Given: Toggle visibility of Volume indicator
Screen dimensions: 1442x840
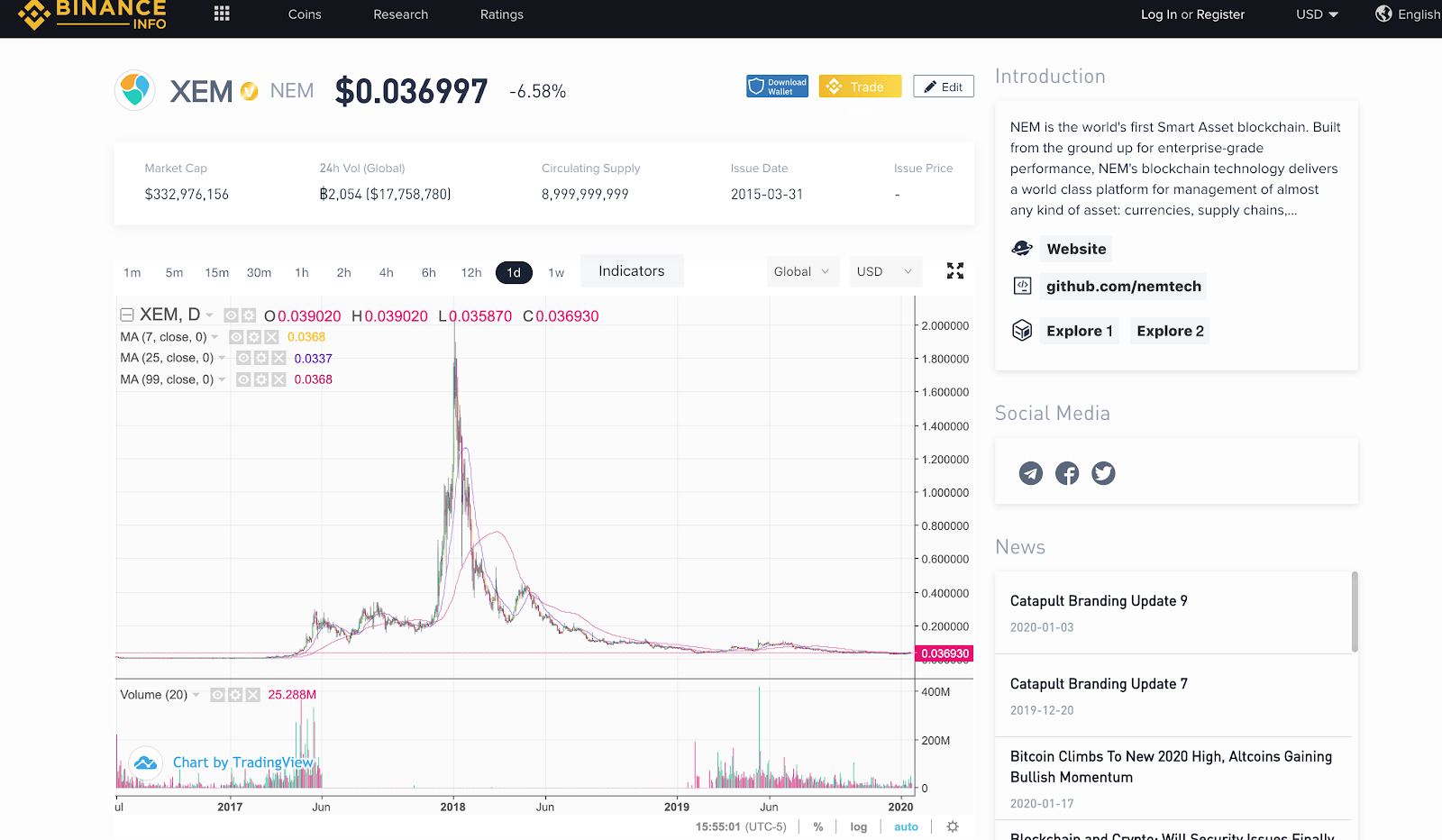Looking at the screenshot, I should point(217,695).
